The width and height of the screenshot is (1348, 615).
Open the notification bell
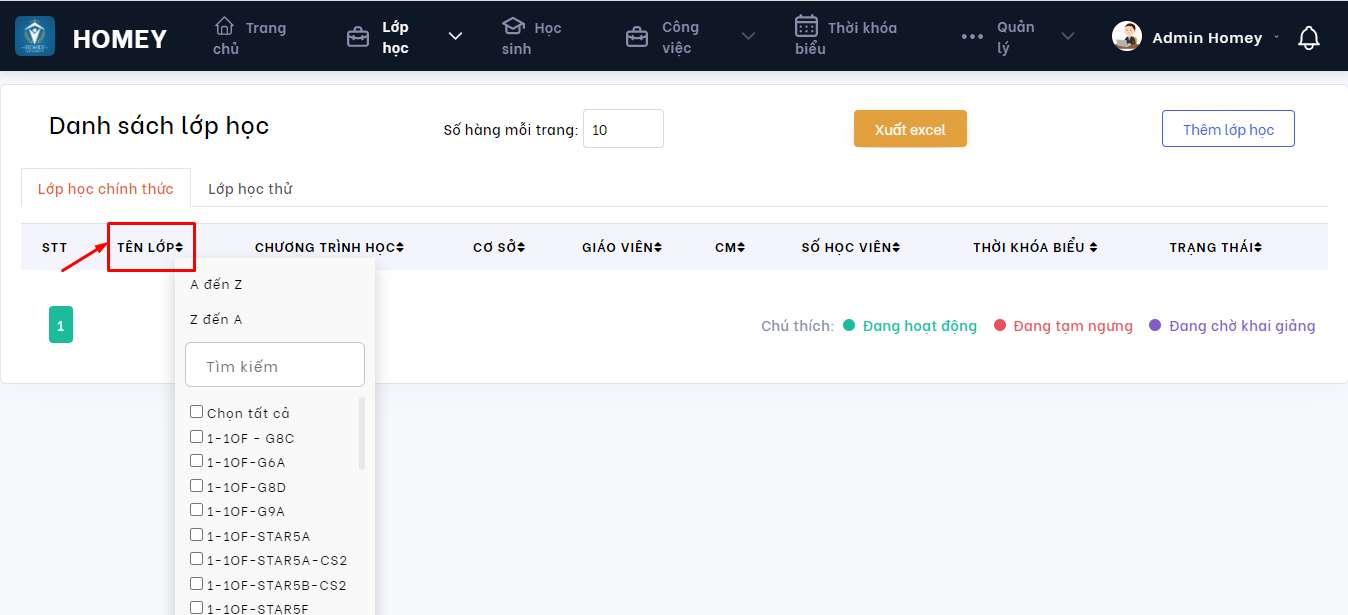click(x=1308, y=38)
